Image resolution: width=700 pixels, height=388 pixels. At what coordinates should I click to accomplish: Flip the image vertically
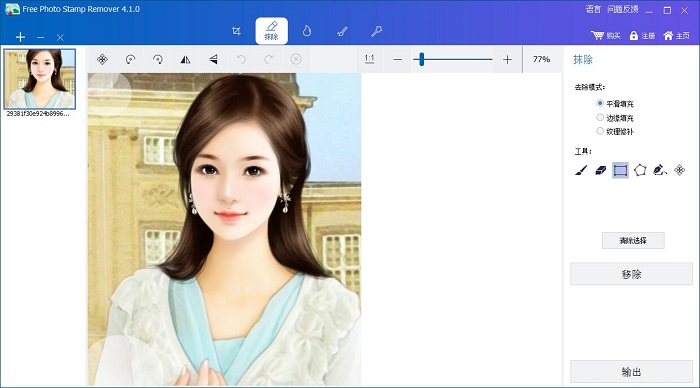(213, 59)
